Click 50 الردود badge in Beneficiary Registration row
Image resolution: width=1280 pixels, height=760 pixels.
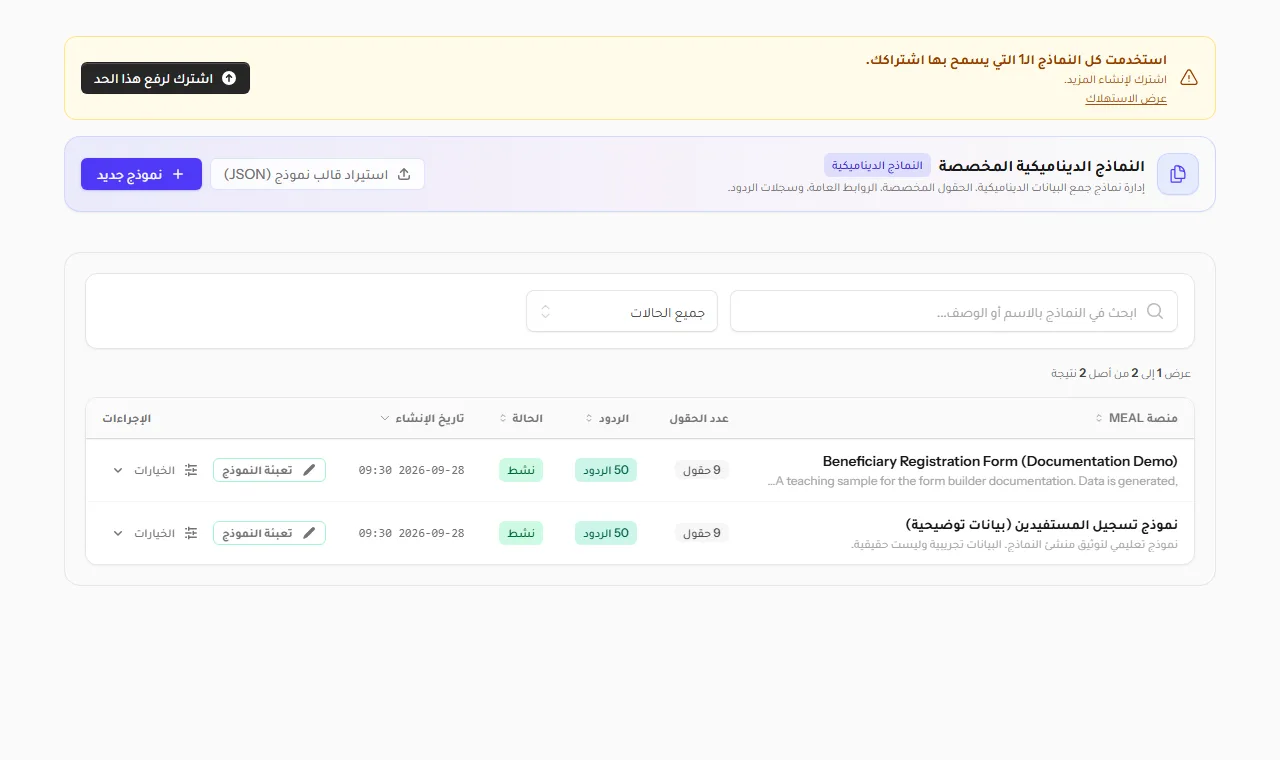[606, 470]
